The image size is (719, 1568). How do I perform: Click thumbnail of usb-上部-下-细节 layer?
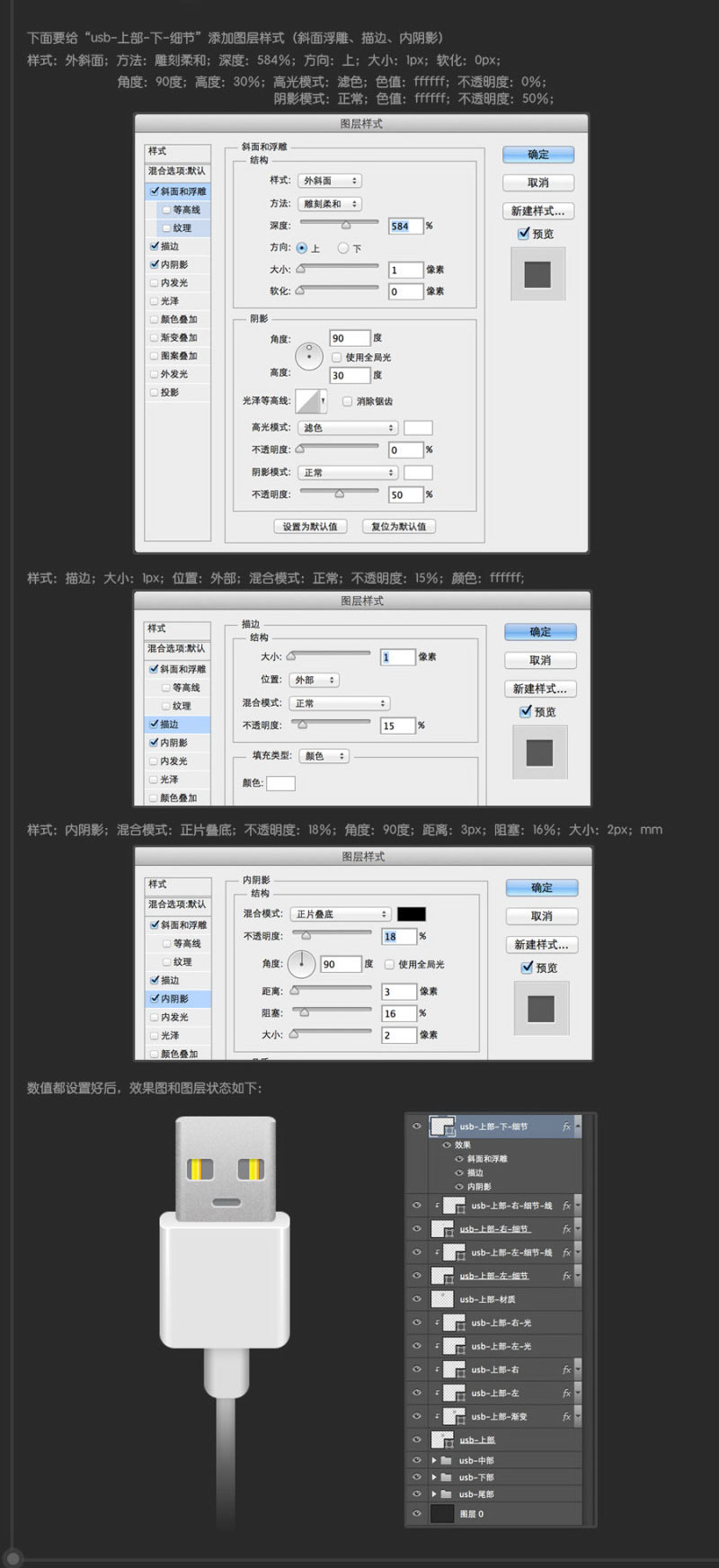(442, 1127)
